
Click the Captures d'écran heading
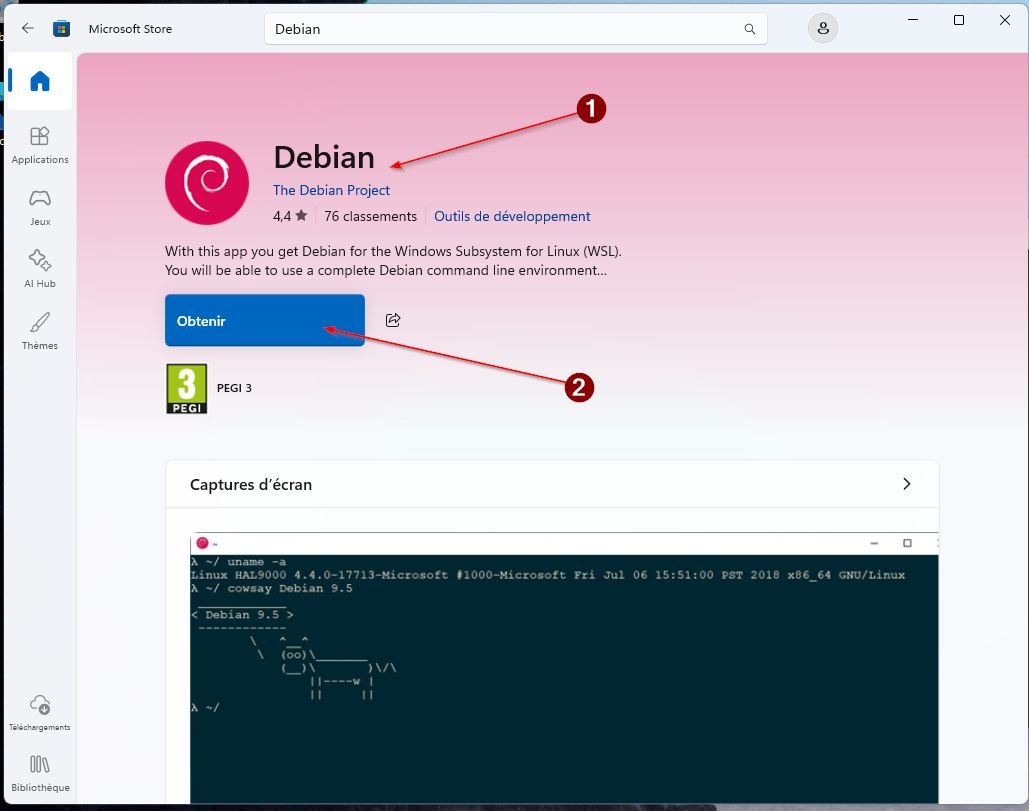[x=251, y=485]
